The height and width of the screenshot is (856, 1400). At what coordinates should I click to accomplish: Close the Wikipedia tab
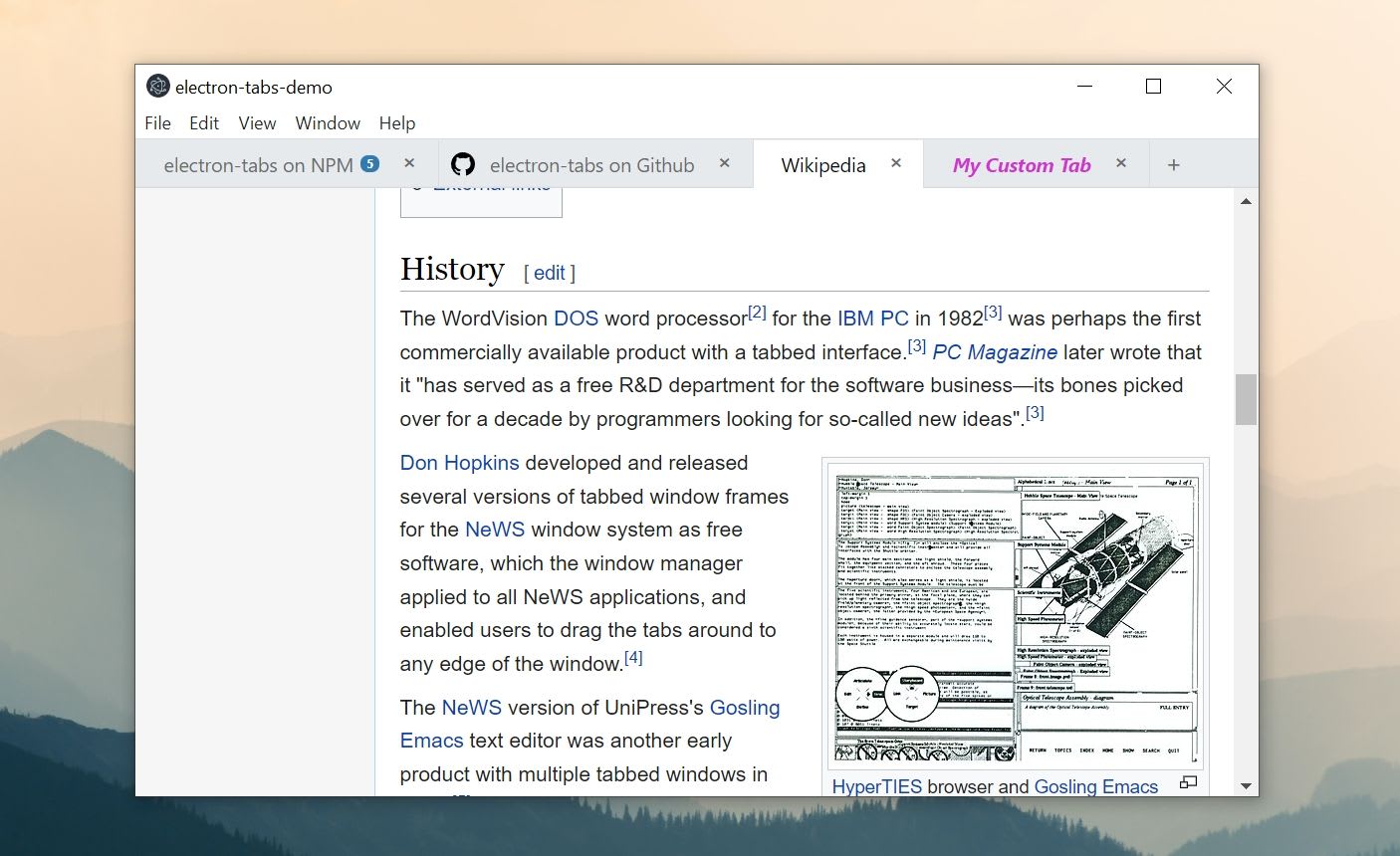coord(894,163)
